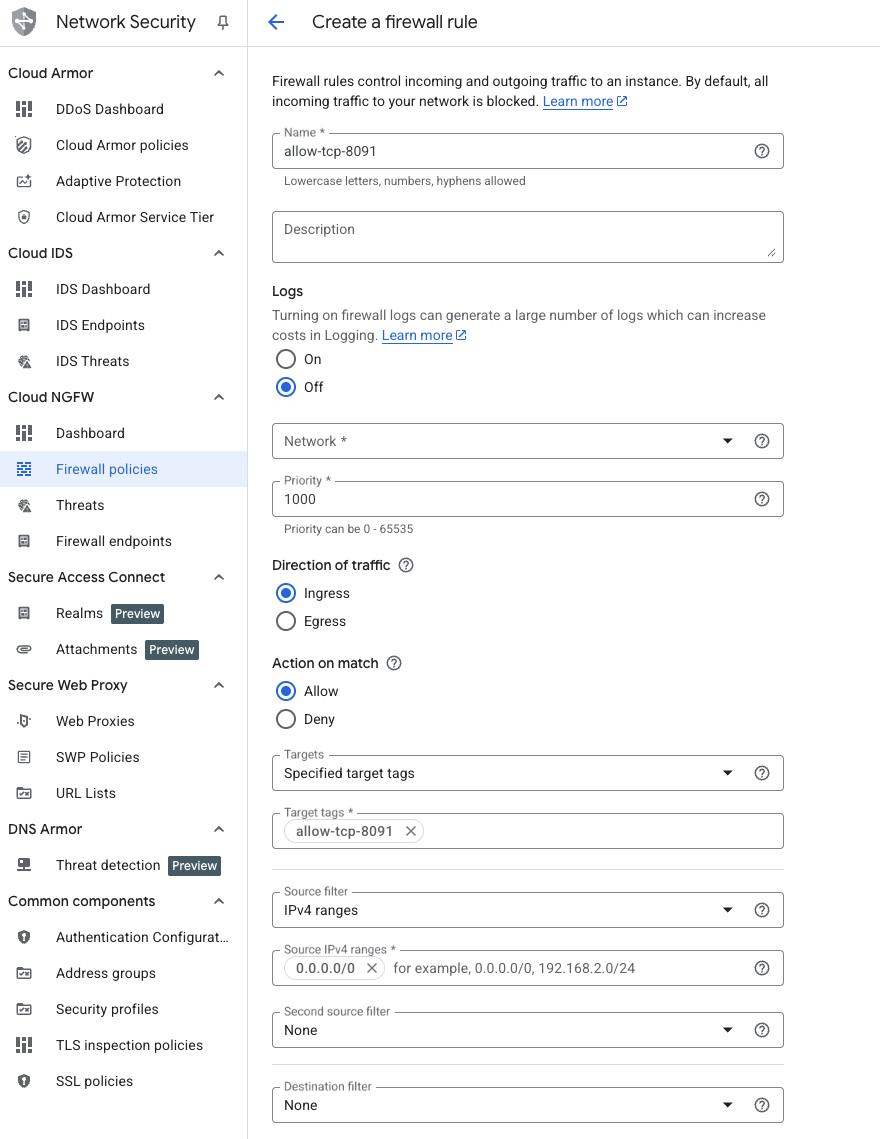Open Cloud Armor policies
The width and height of the screenshot is (880, 1139).
coord(121,145)
